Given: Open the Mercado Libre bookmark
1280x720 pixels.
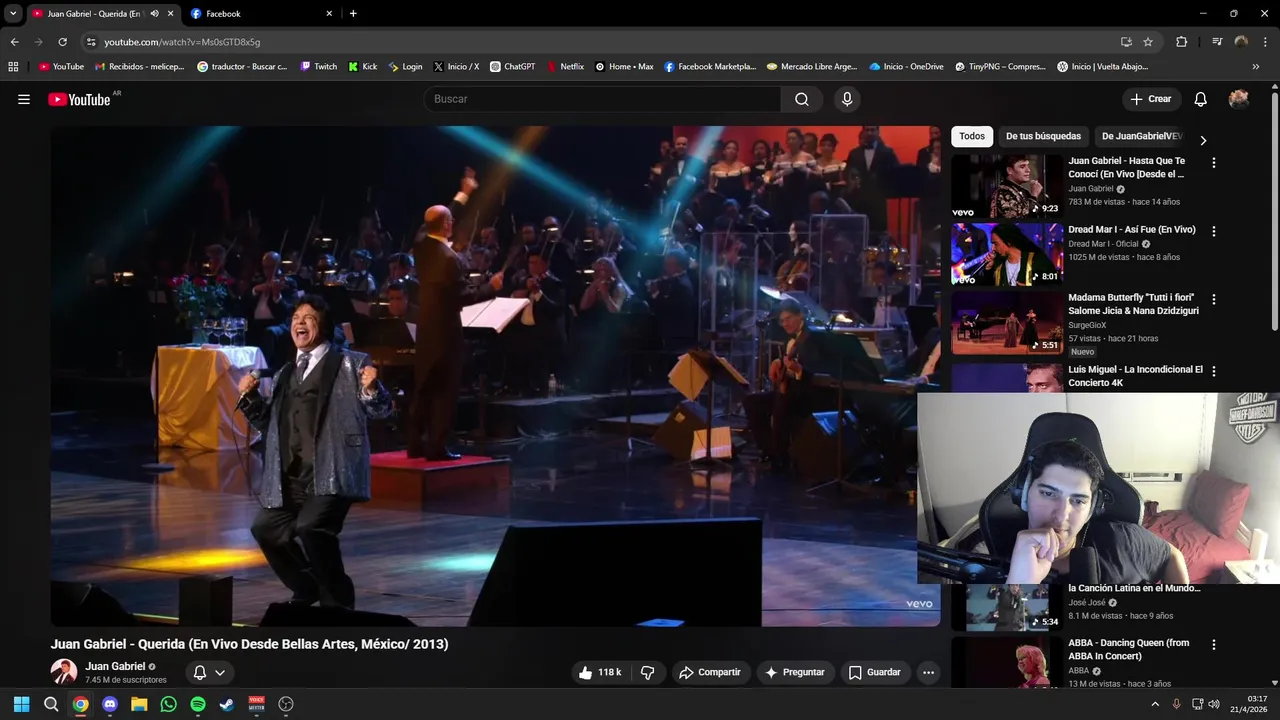Looking at the screenshot, I should (811, 67).
